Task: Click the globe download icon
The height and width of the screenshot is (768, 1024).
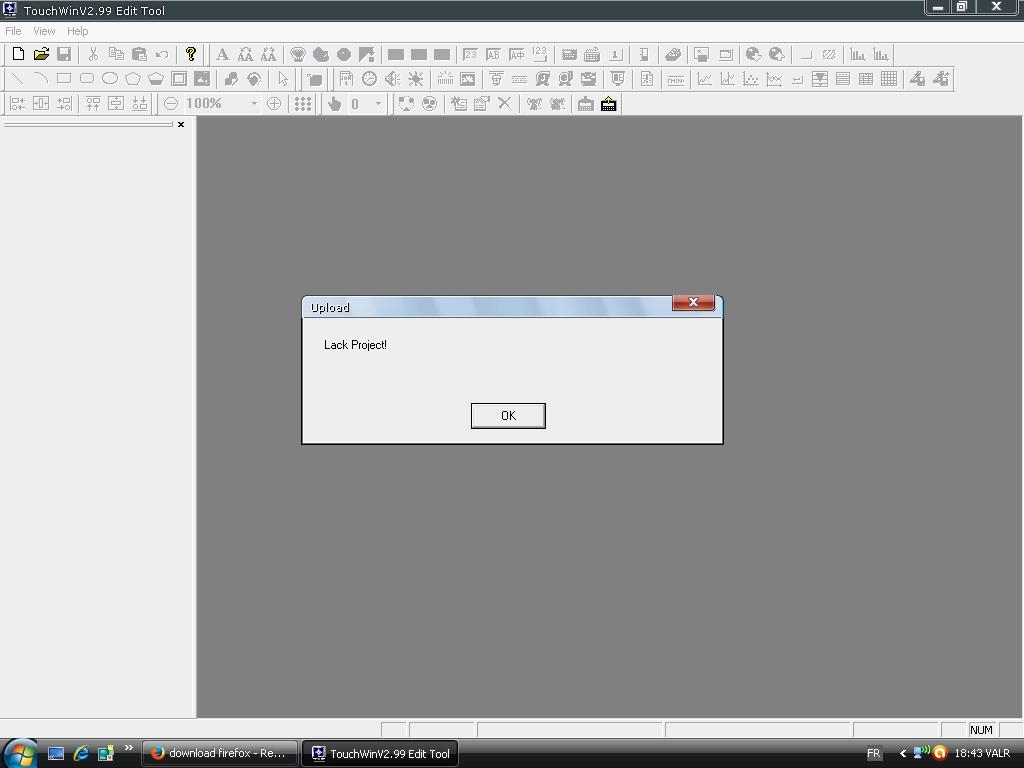Action: [754, 54]
